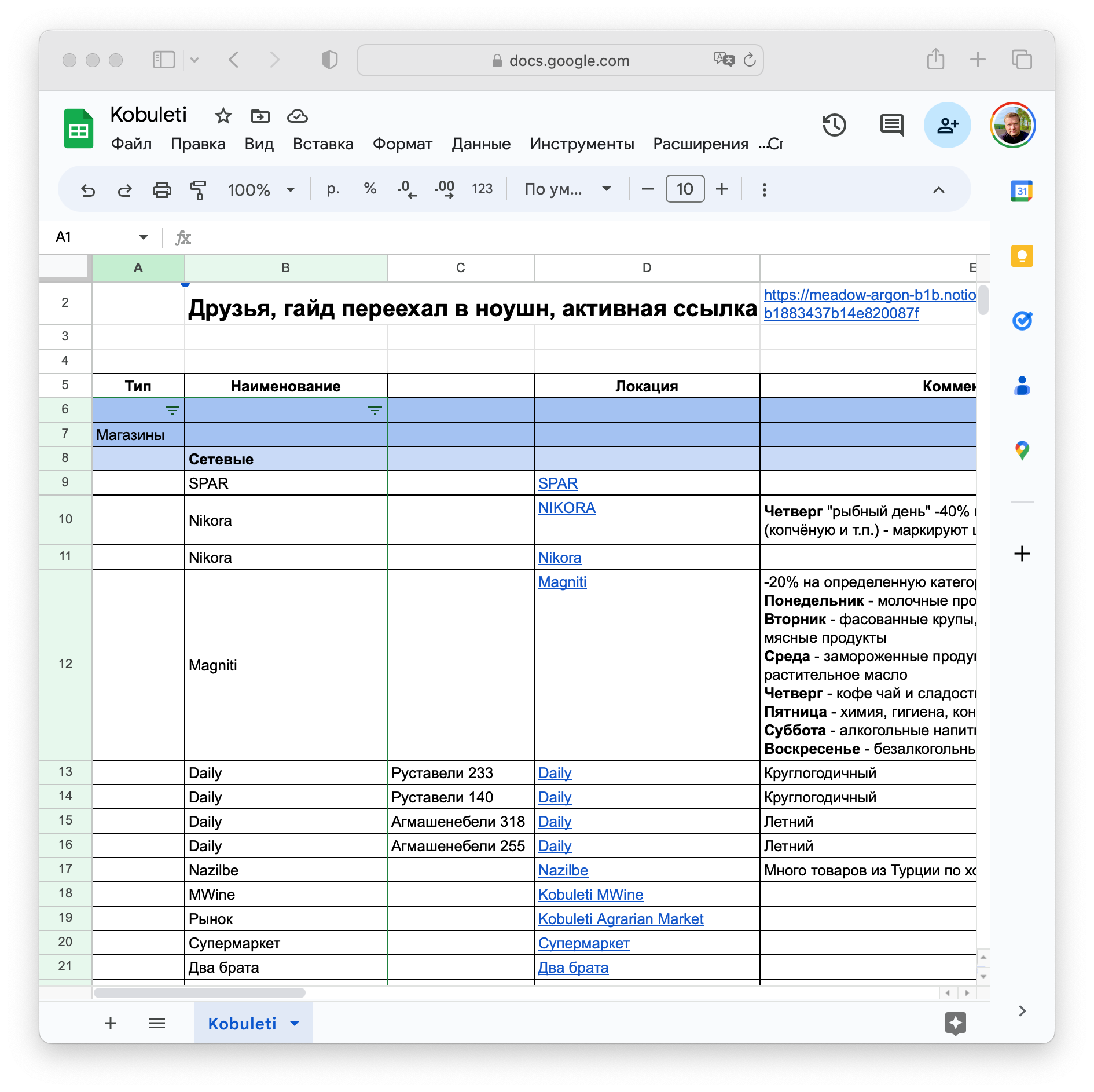Open the NIKORA location link

(x=567, y=507)
